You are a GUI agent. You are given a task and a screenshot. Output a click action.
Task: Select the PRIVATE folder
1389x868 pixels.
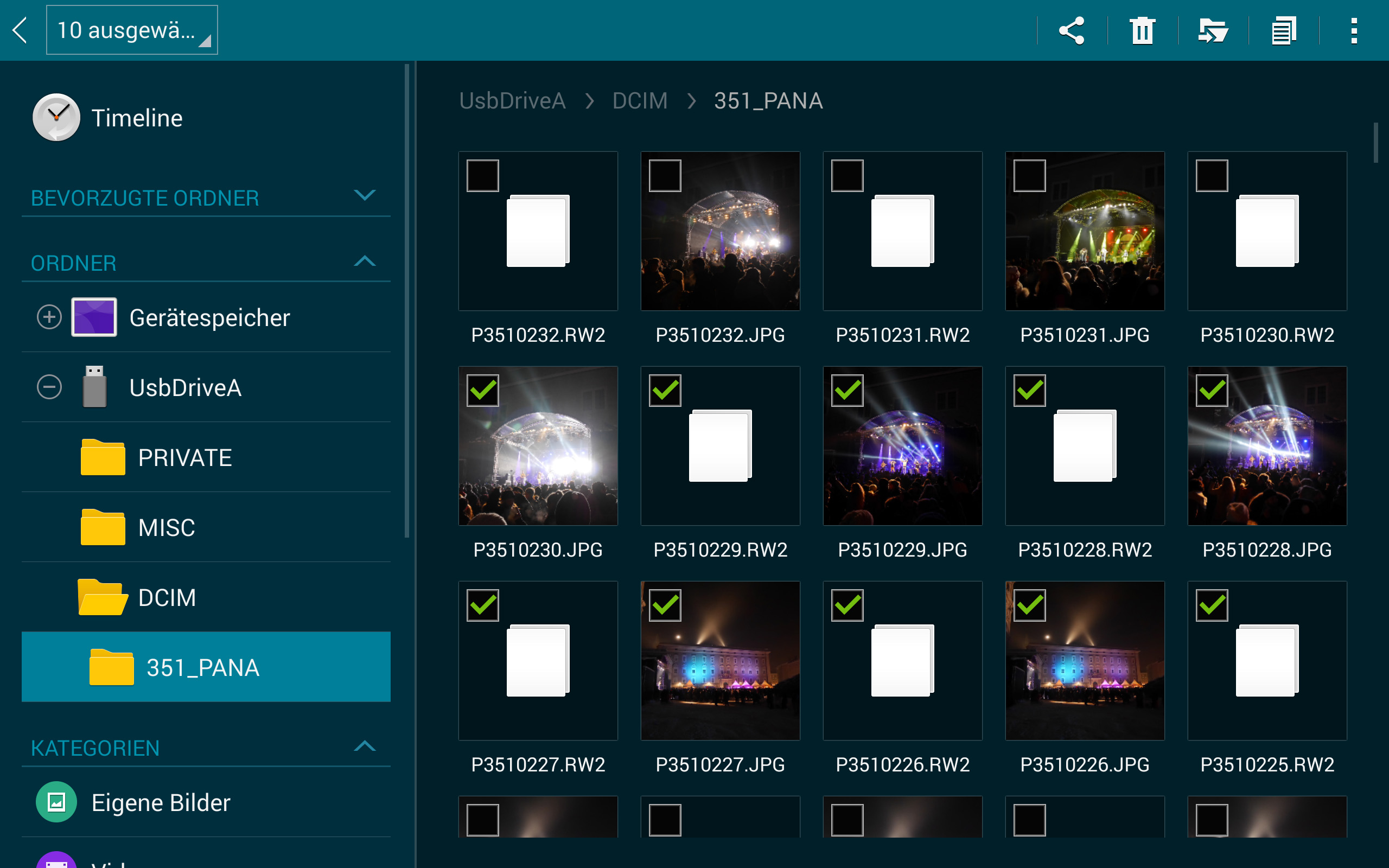click(185, 457)
